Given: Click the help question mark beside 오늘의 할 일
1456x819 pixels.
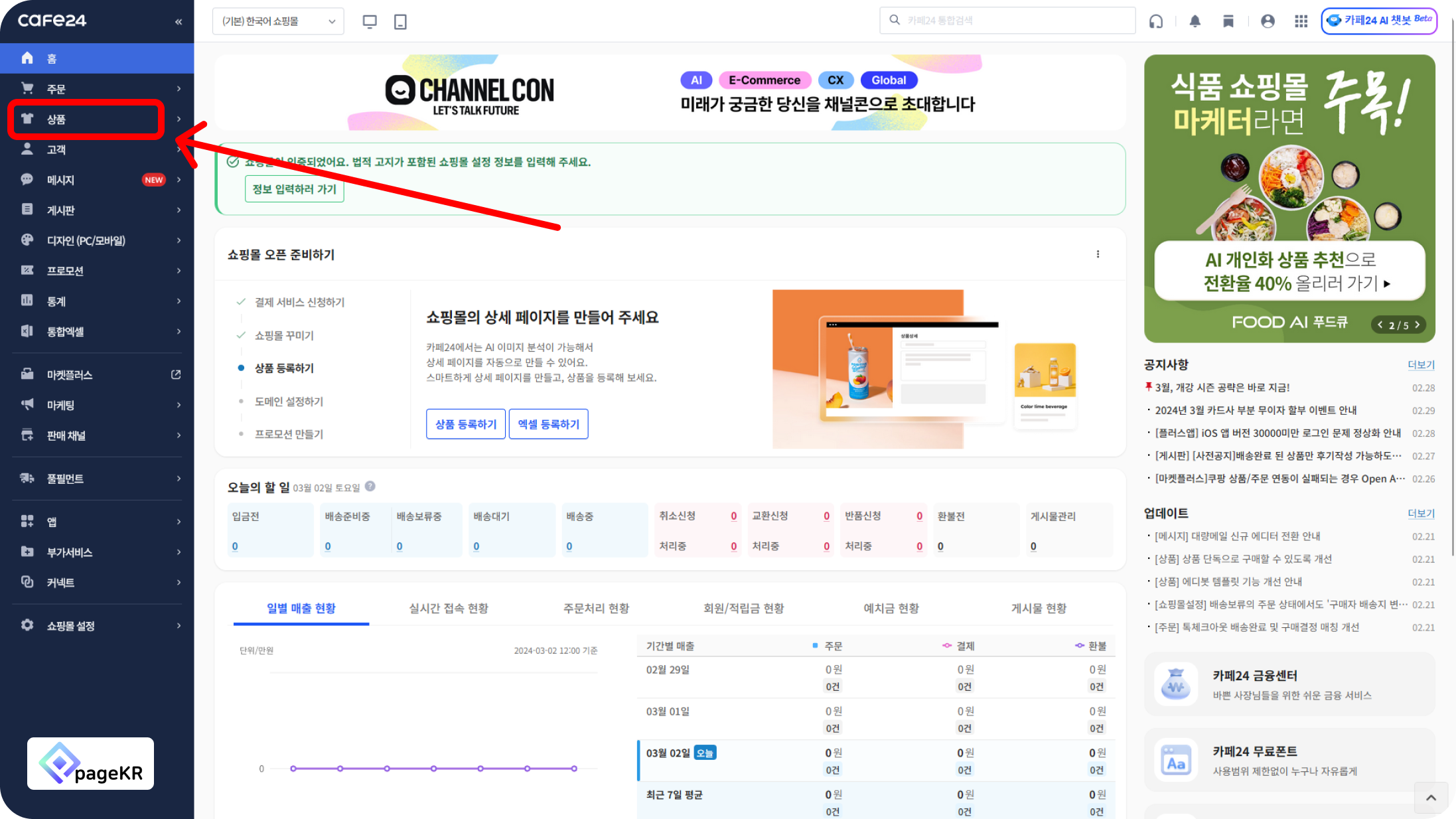Looking at the screenshot, I should 370,486.
